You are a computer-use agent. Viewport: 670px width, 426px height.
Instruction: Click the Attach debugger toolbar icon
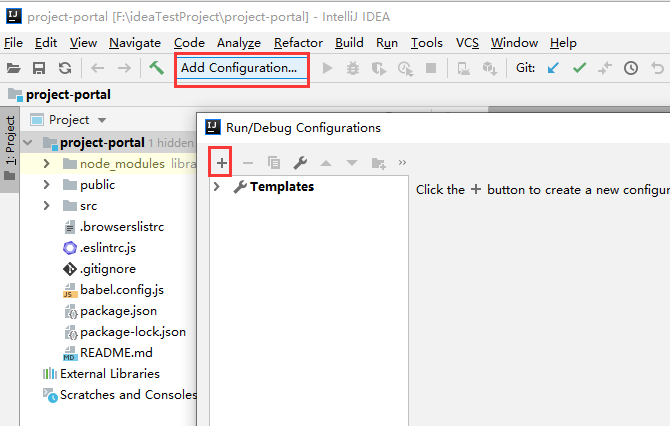coord(464,68)
